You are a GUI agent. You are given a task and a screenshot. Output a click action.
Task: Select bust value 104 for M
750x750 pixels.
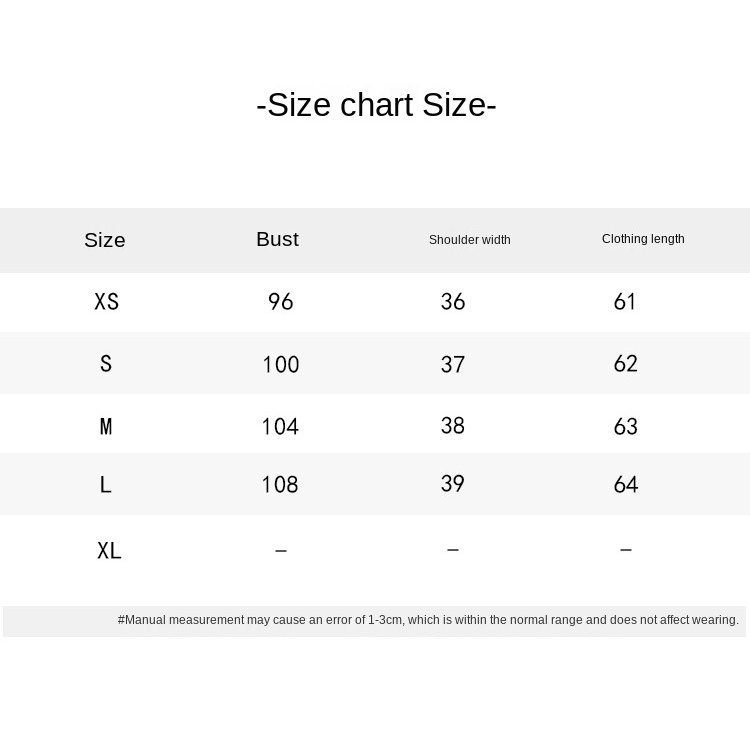[x=280, y=427]
